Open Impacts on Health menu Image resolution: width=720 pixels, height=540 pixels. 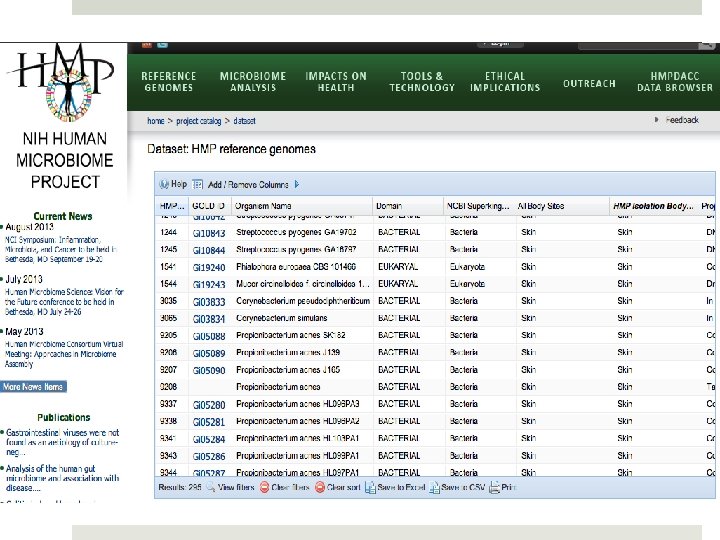point(336,82)
